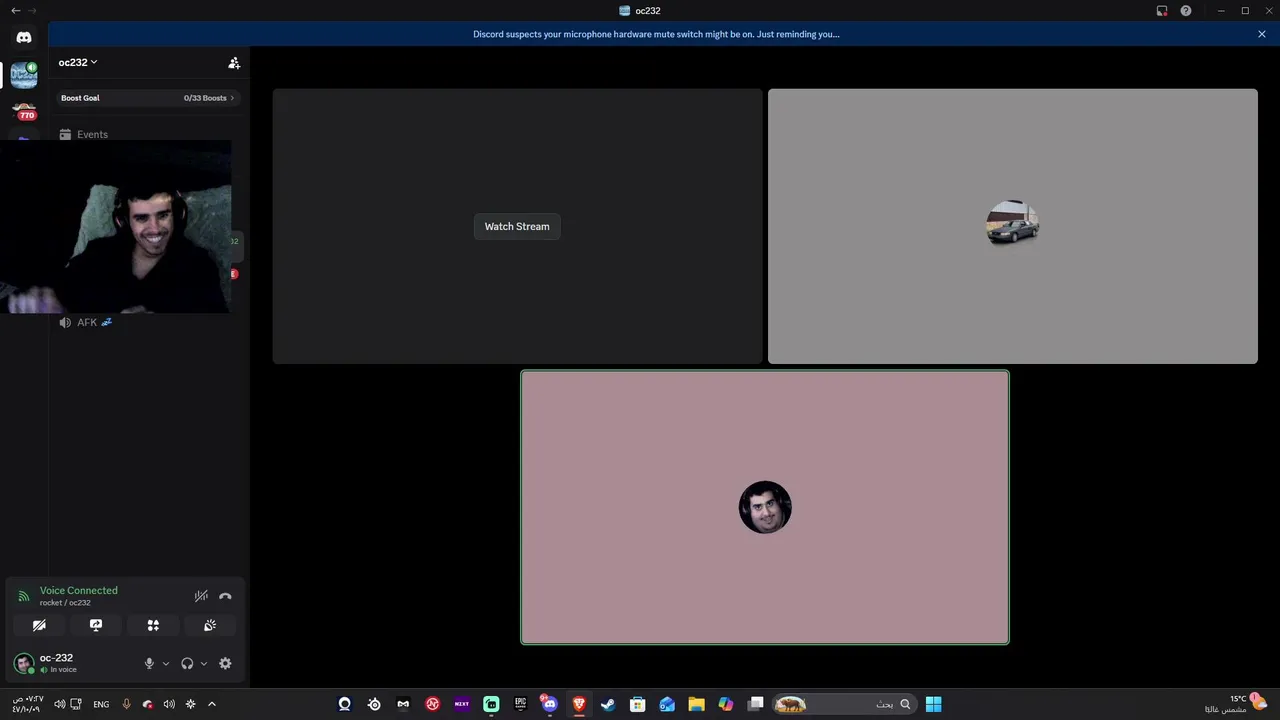
Task: Mute the microphone in the user panel
Action: point(149,663)
